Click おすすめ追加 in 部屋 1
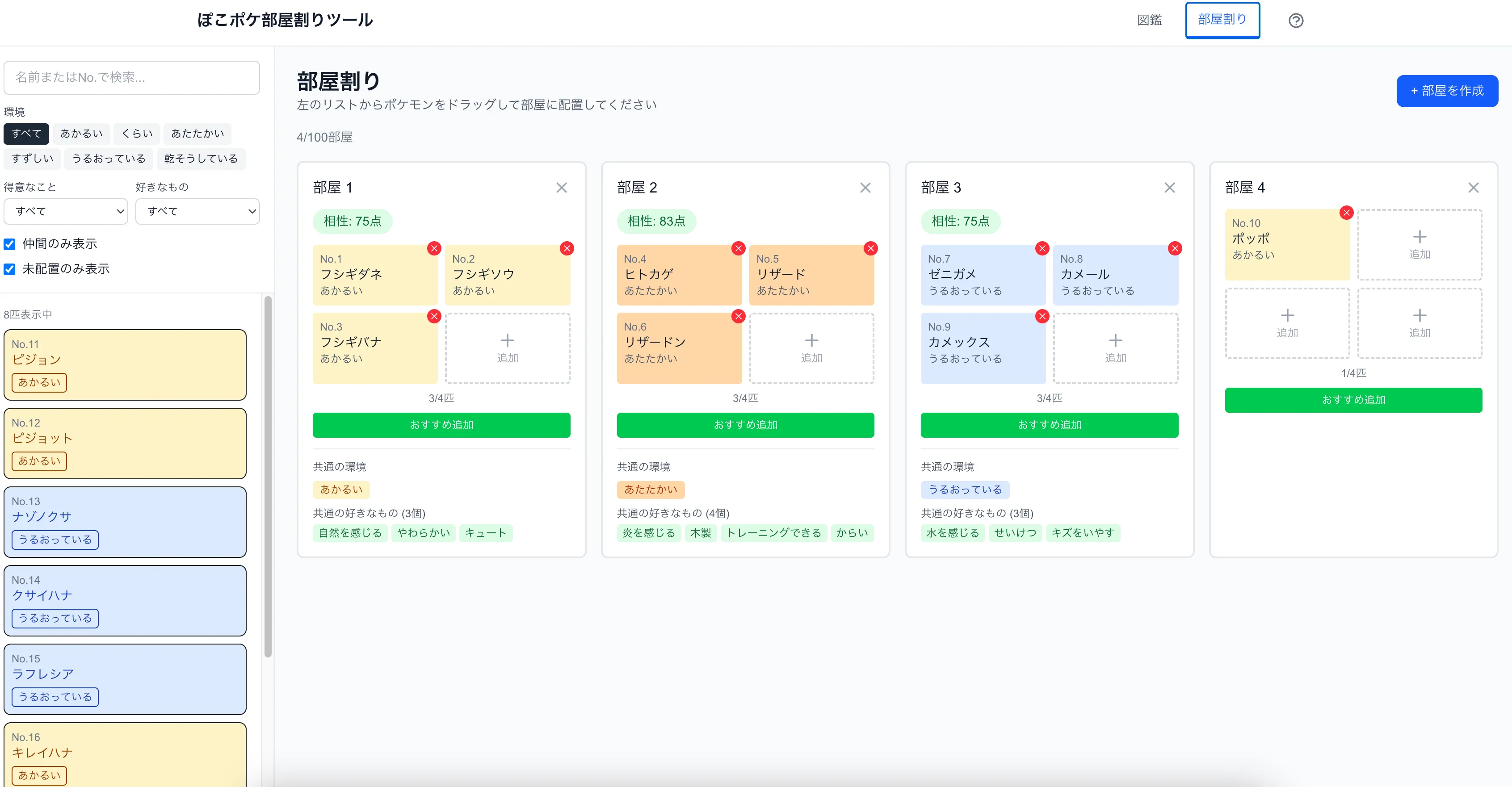This screenshot has width=1512, height=787. coord(441,425)
